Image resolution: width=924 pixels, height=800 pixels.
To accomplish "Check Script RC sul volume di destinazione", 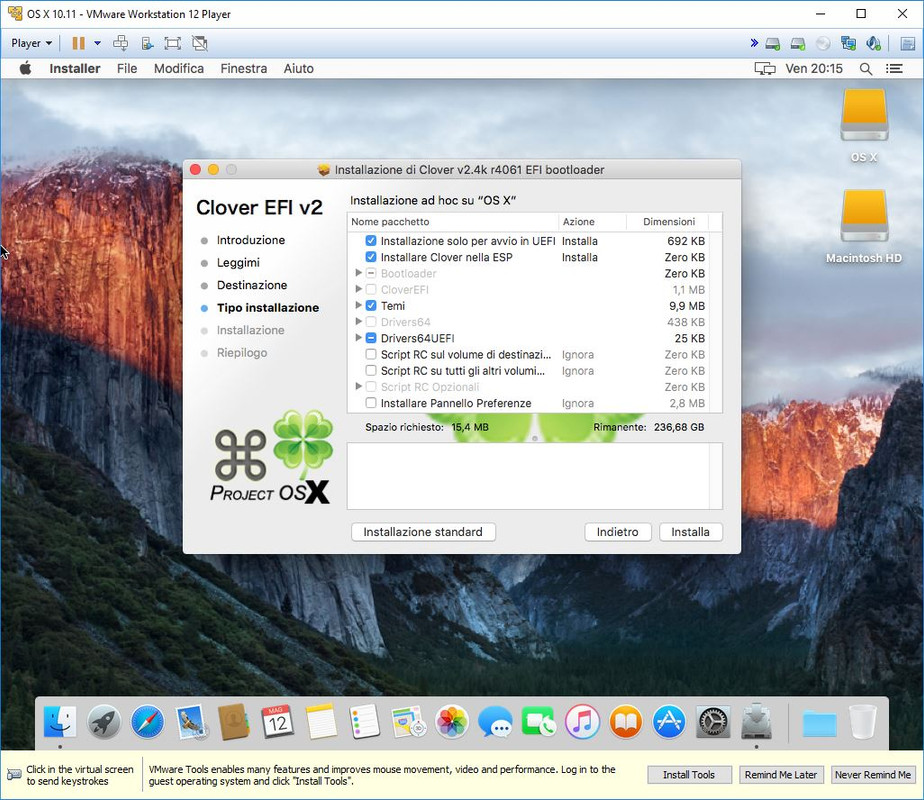I will pyautogui.click(x=371, y=354).
